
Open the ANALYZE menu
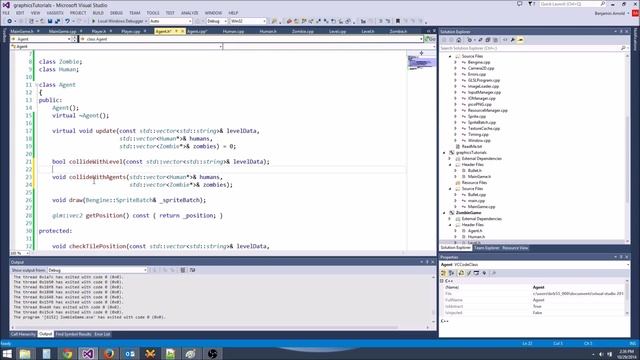coord(189,13)
